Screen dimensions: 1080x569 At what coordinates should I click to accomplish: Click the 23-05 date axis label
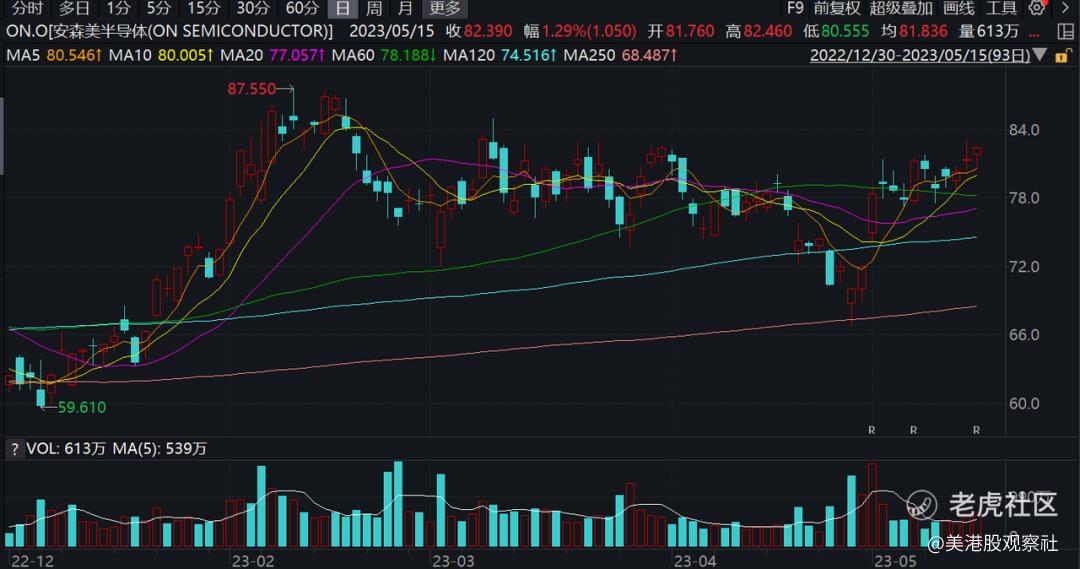click(x=895, y=561)
